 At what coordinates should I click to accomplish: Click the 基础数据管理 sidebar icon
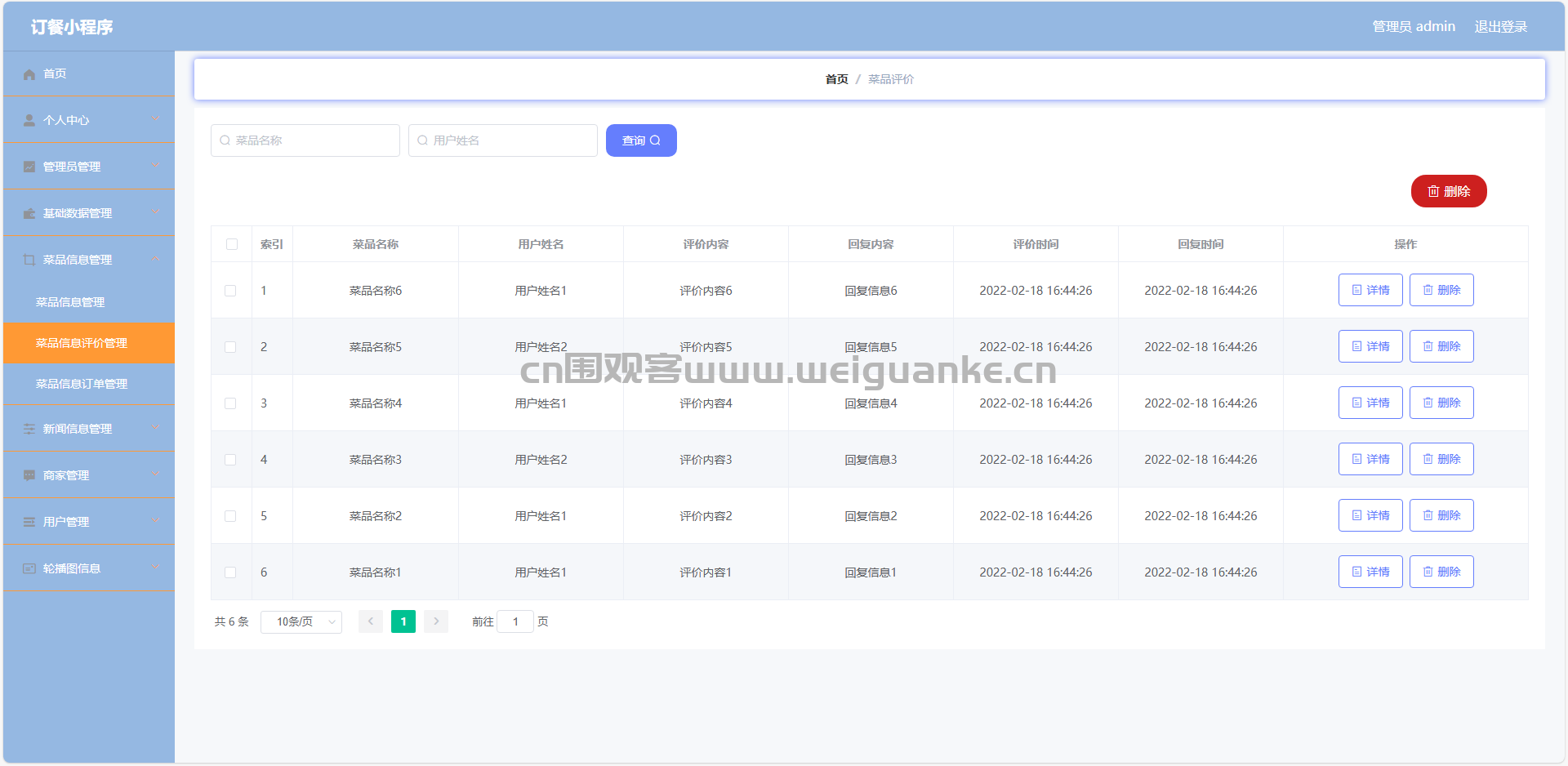29,213
